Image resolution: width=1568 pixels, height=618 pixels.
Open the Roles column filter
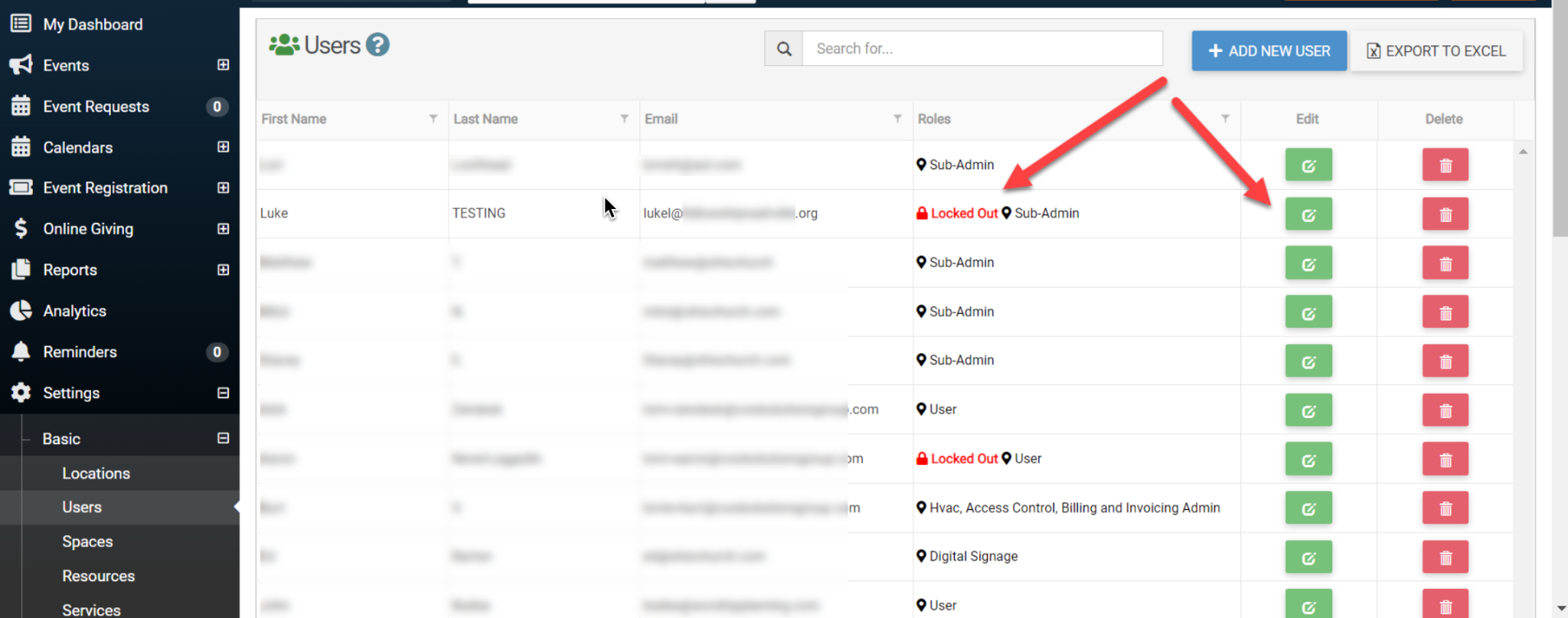point(1225,119)
